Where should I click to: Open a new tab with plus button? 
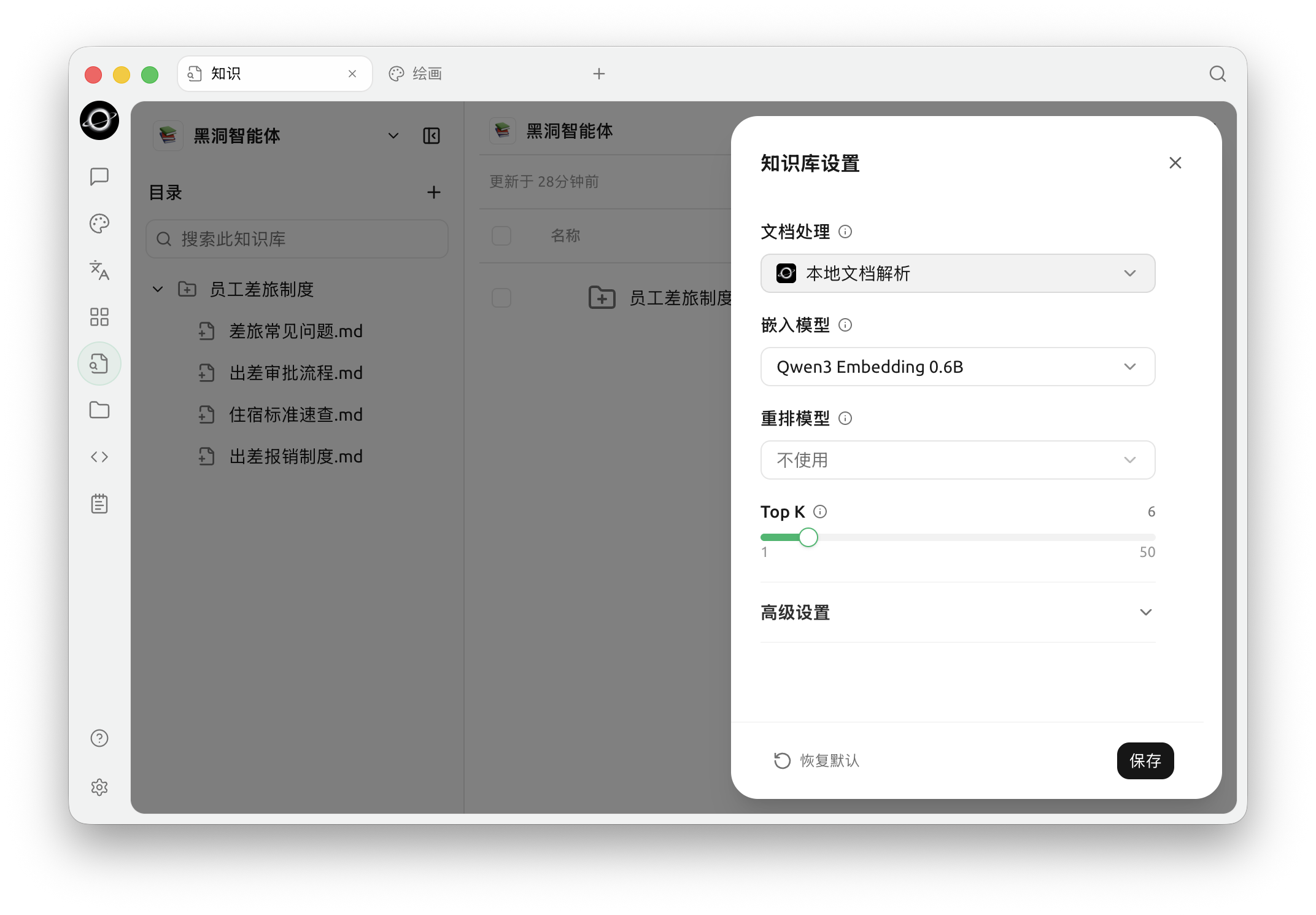click(x=599, y=74)
